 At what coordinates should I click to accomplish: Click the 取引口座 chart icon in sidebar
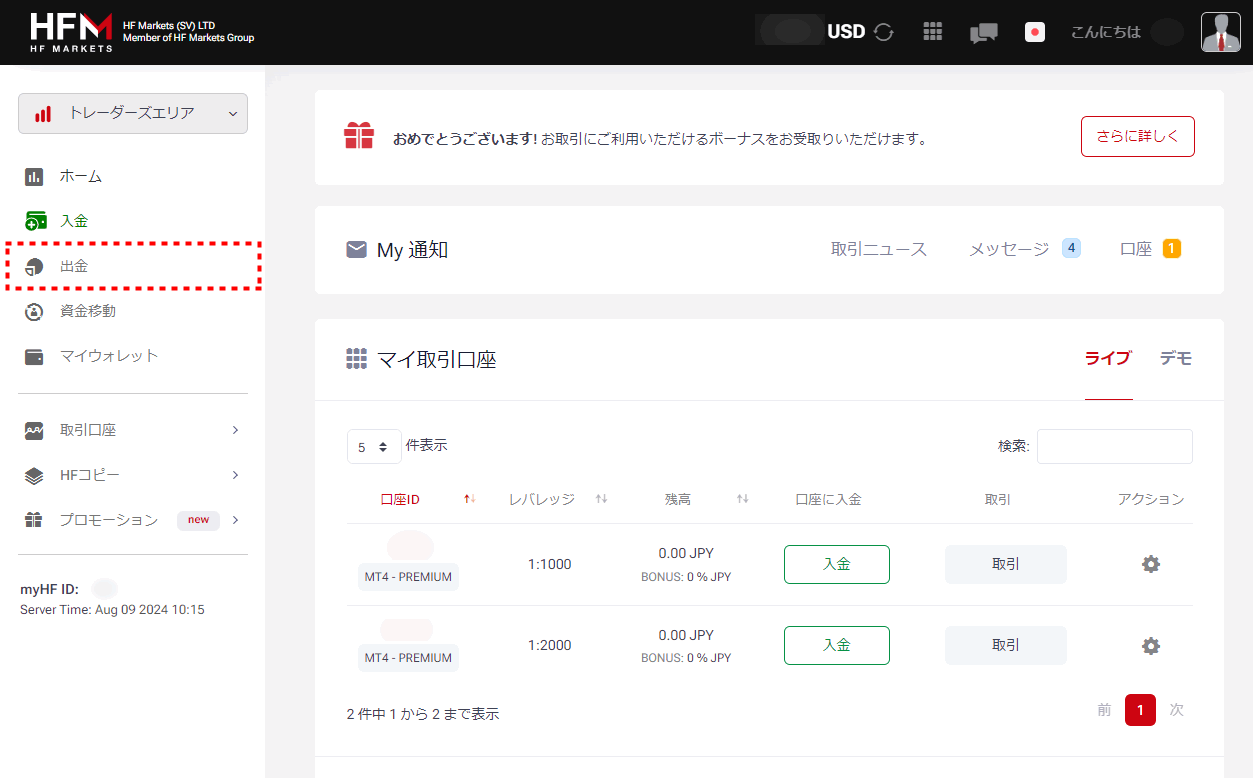point(34,430)
